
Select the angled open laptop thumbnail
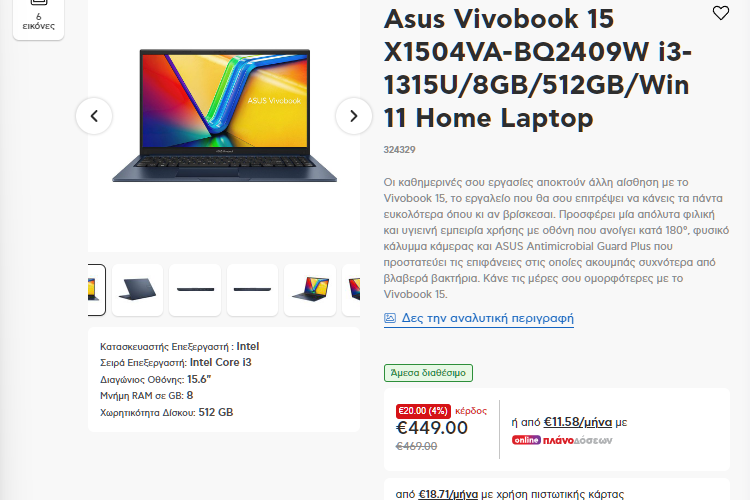point(310,290)
